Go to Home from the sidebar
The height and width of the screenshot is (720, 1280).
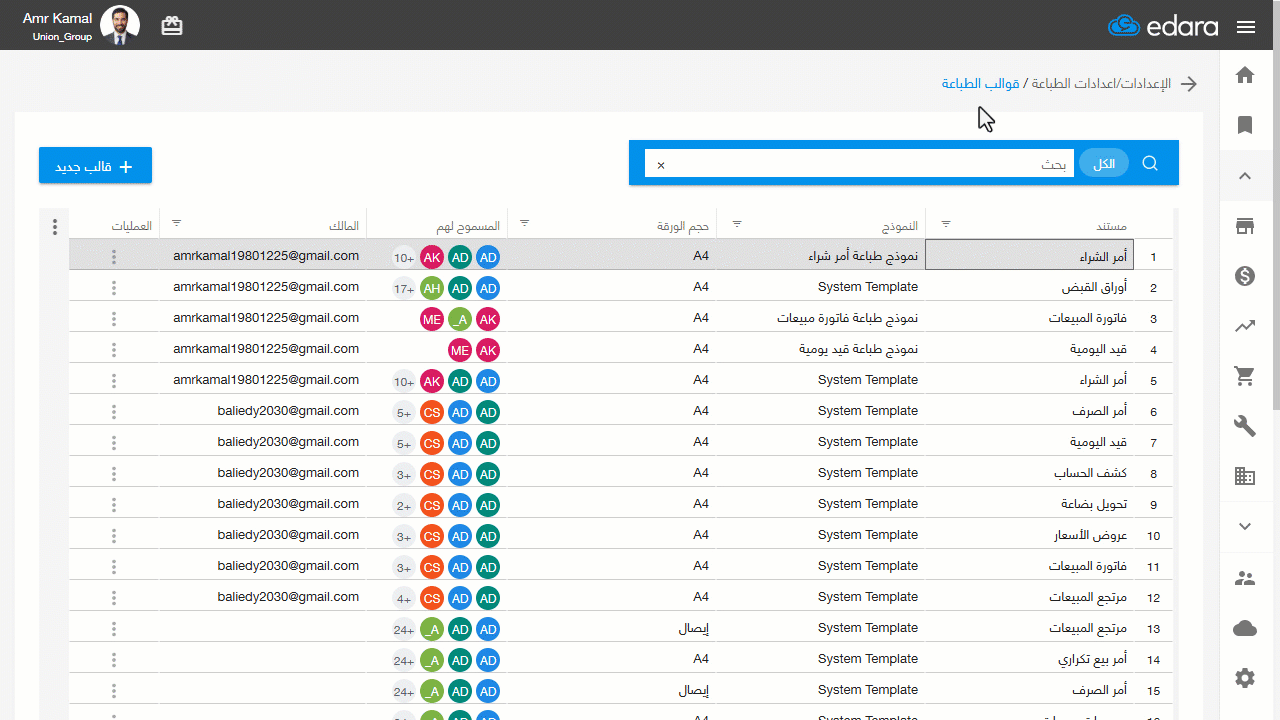1245,75
